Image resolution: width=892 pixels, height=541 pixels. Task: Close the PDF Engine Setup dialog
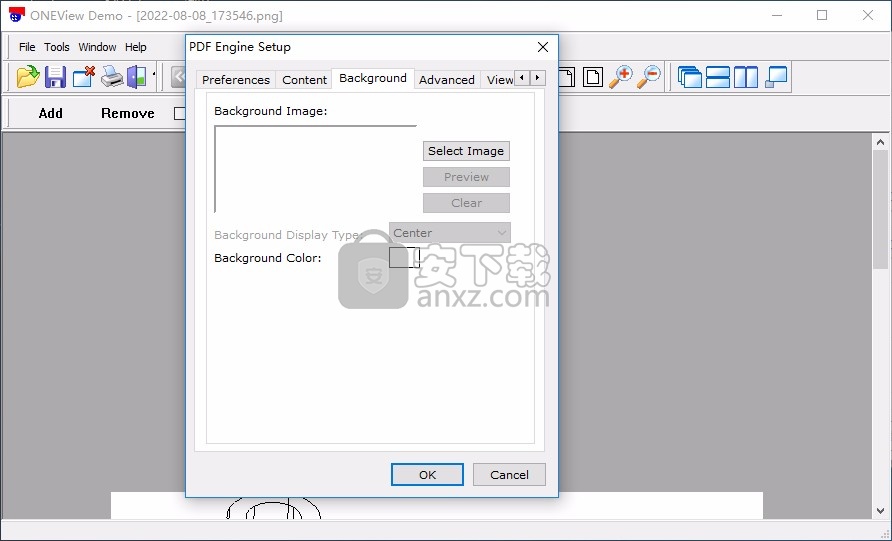(543, 47)
